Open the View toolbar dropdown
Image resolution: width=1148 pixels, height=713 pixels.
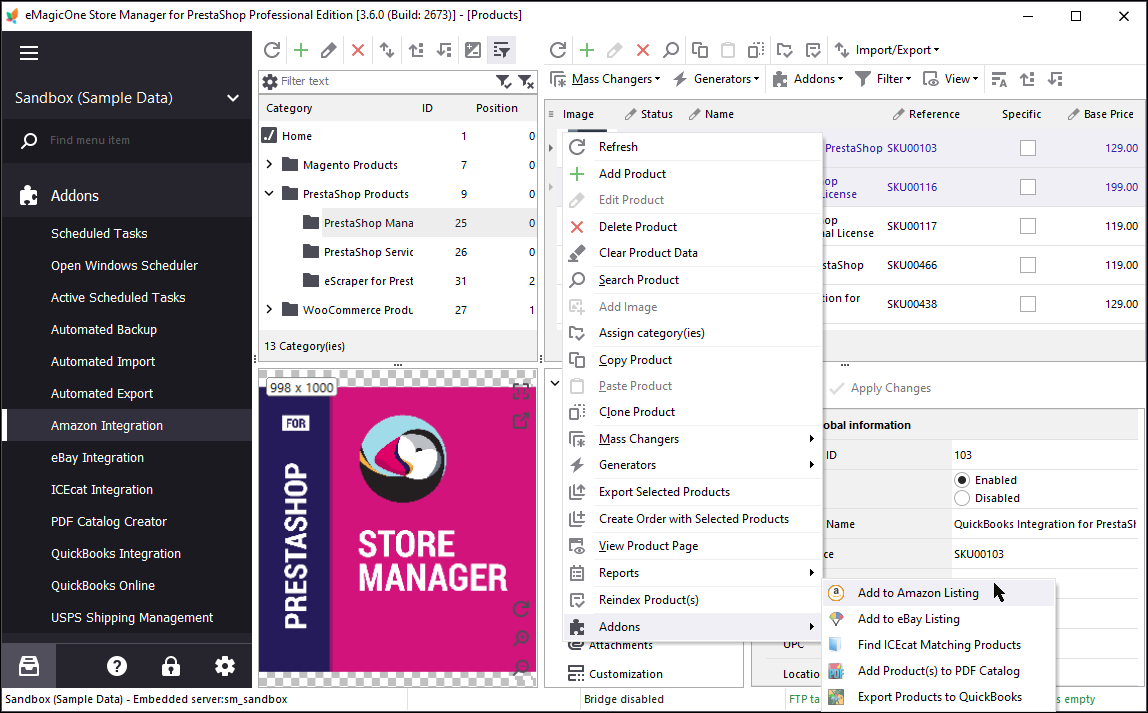point(950,79)
